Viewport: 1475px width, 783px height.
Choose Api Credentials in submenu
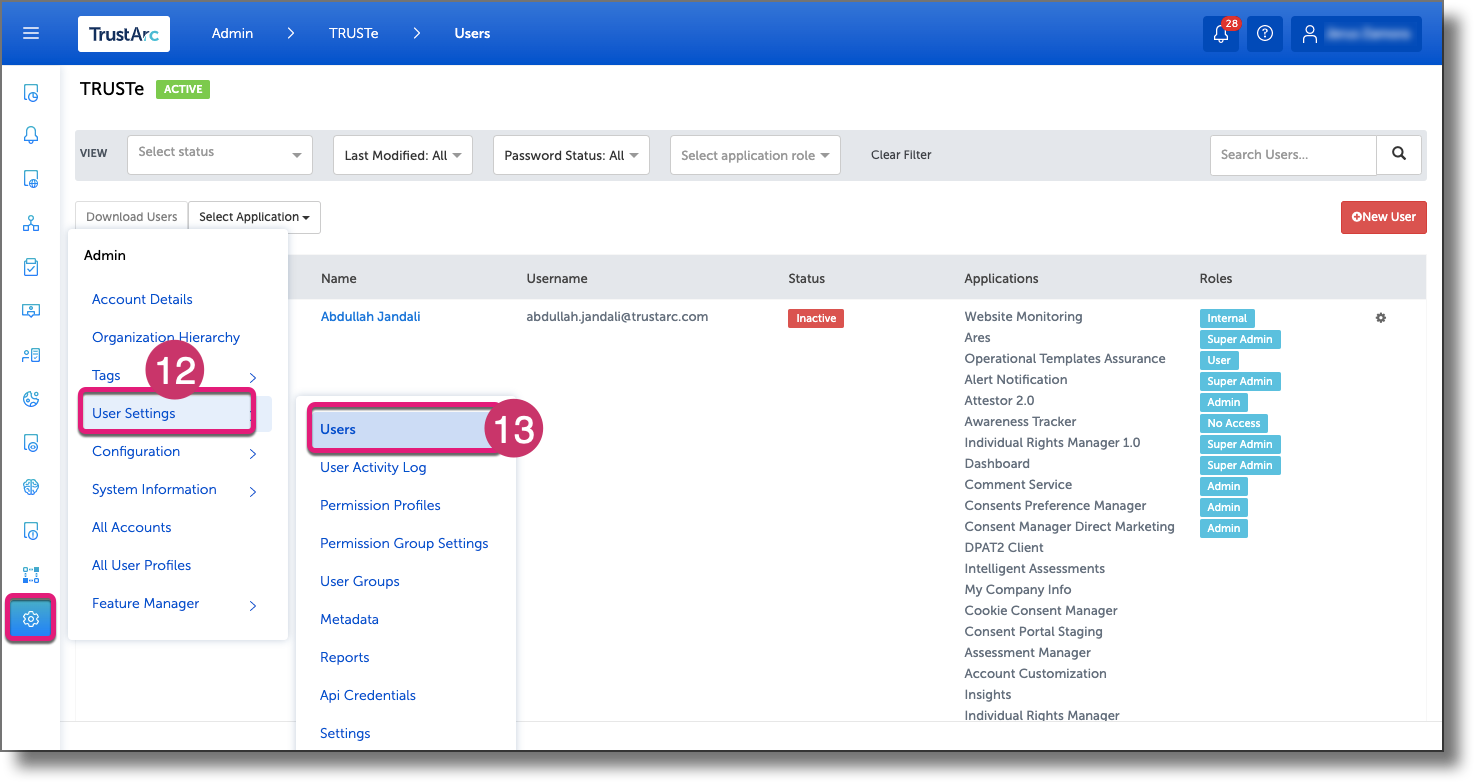pos(368,695)
